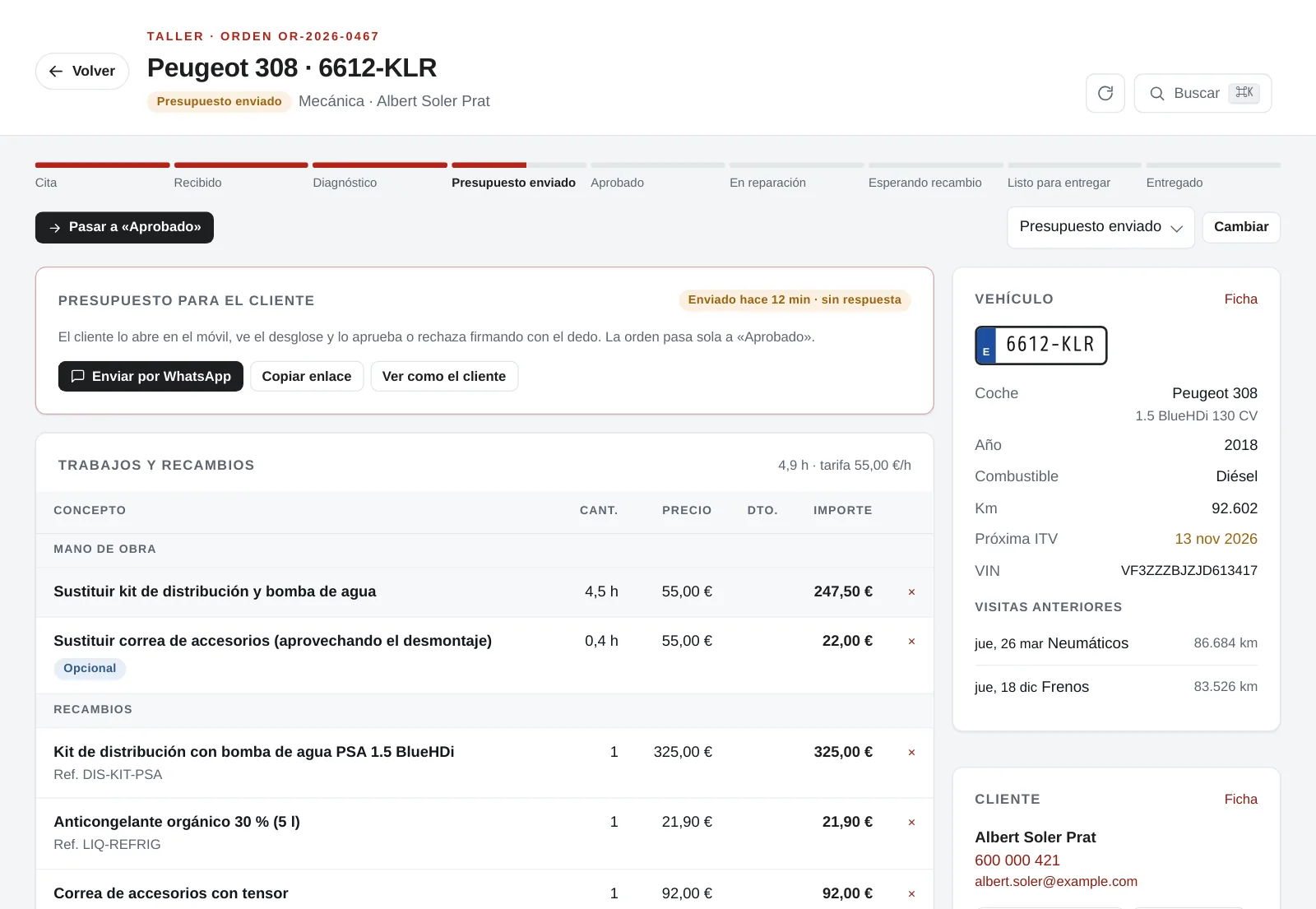Select the Recibido progress step
Screen dimensions: 1316x909
[x=241, y=176]
